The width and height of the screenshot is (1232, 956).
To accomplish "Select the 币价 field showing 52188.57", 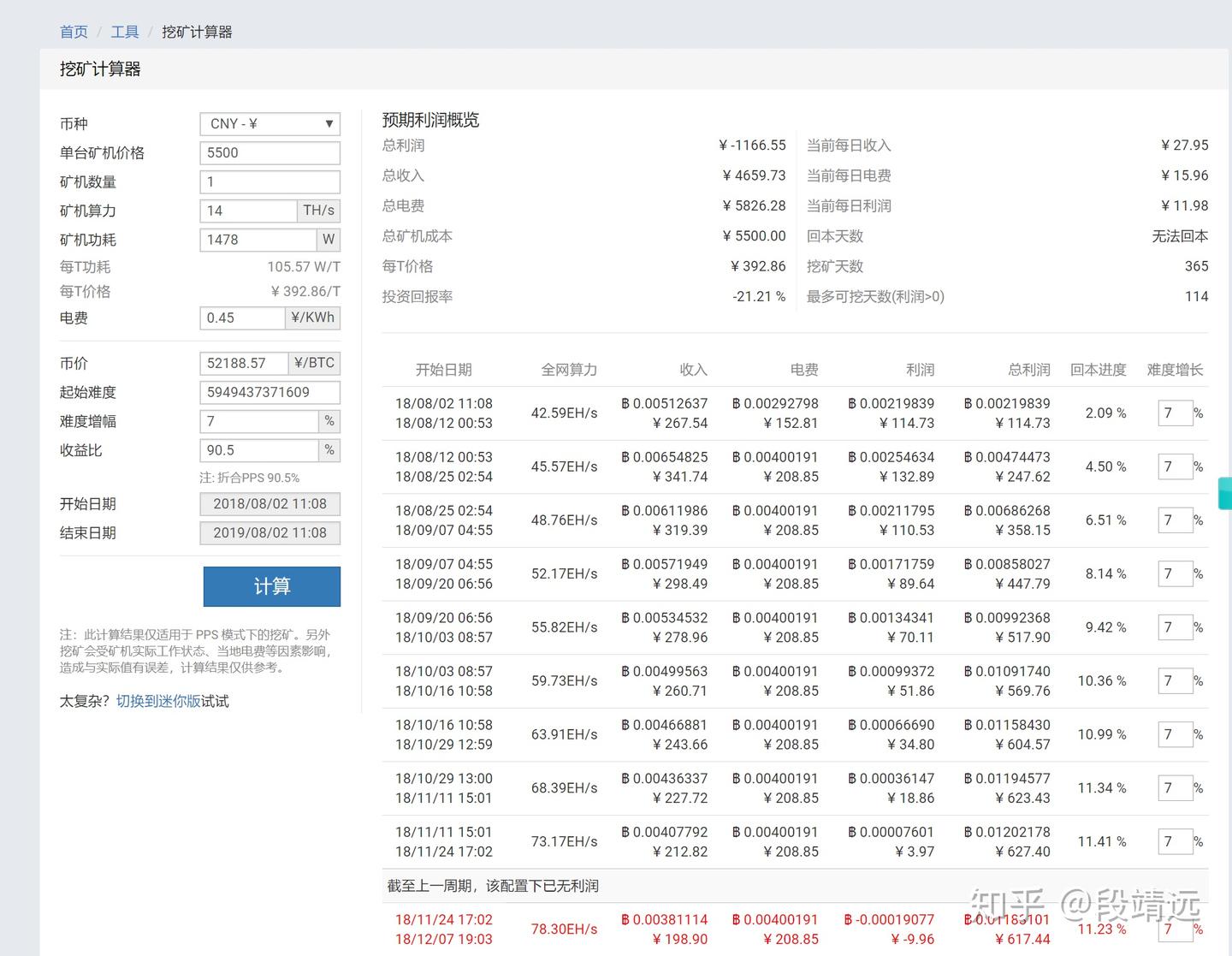I will click(244, 364).
